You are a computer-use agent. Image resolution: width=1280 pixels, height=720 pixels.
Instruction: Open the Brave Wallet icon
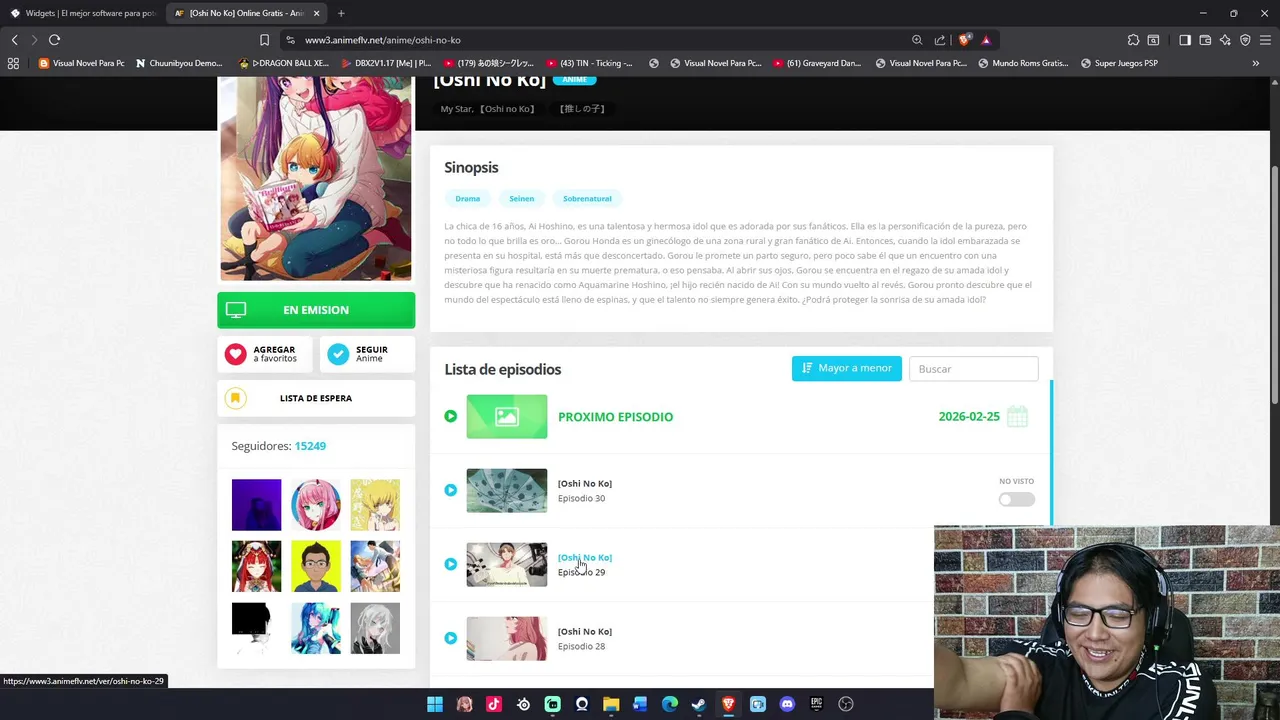point(1205,40)
